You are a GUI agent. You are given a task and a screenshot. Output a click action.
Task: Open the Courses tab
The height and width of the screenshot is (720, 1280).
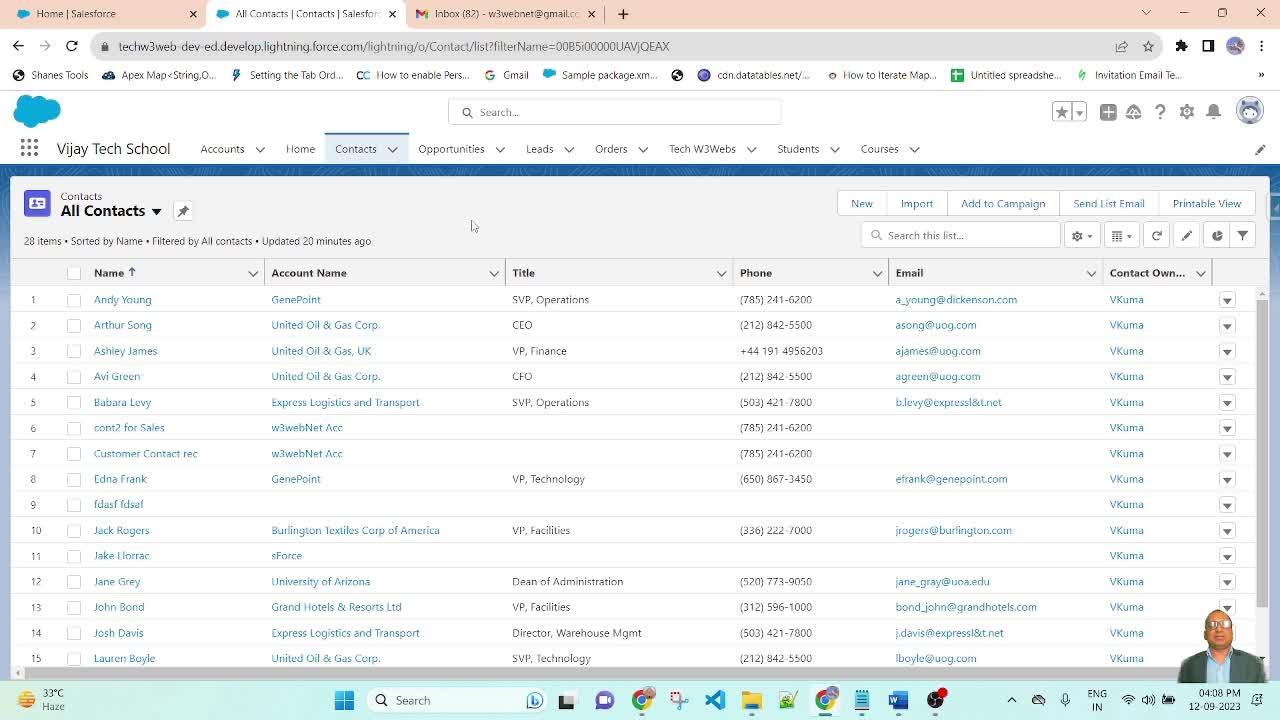click(x=879, y=149)
